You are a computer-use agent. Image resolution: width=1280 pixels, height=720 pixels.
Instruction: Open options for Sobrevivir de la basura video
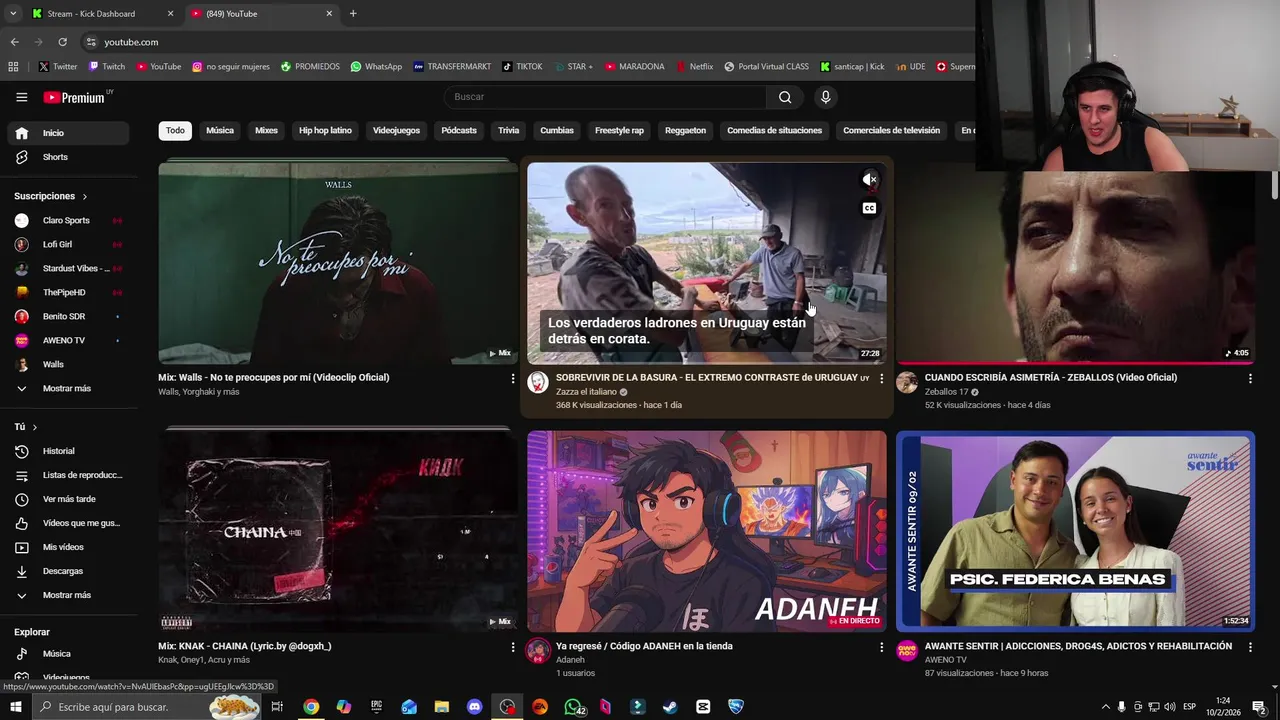pos(881,379)
